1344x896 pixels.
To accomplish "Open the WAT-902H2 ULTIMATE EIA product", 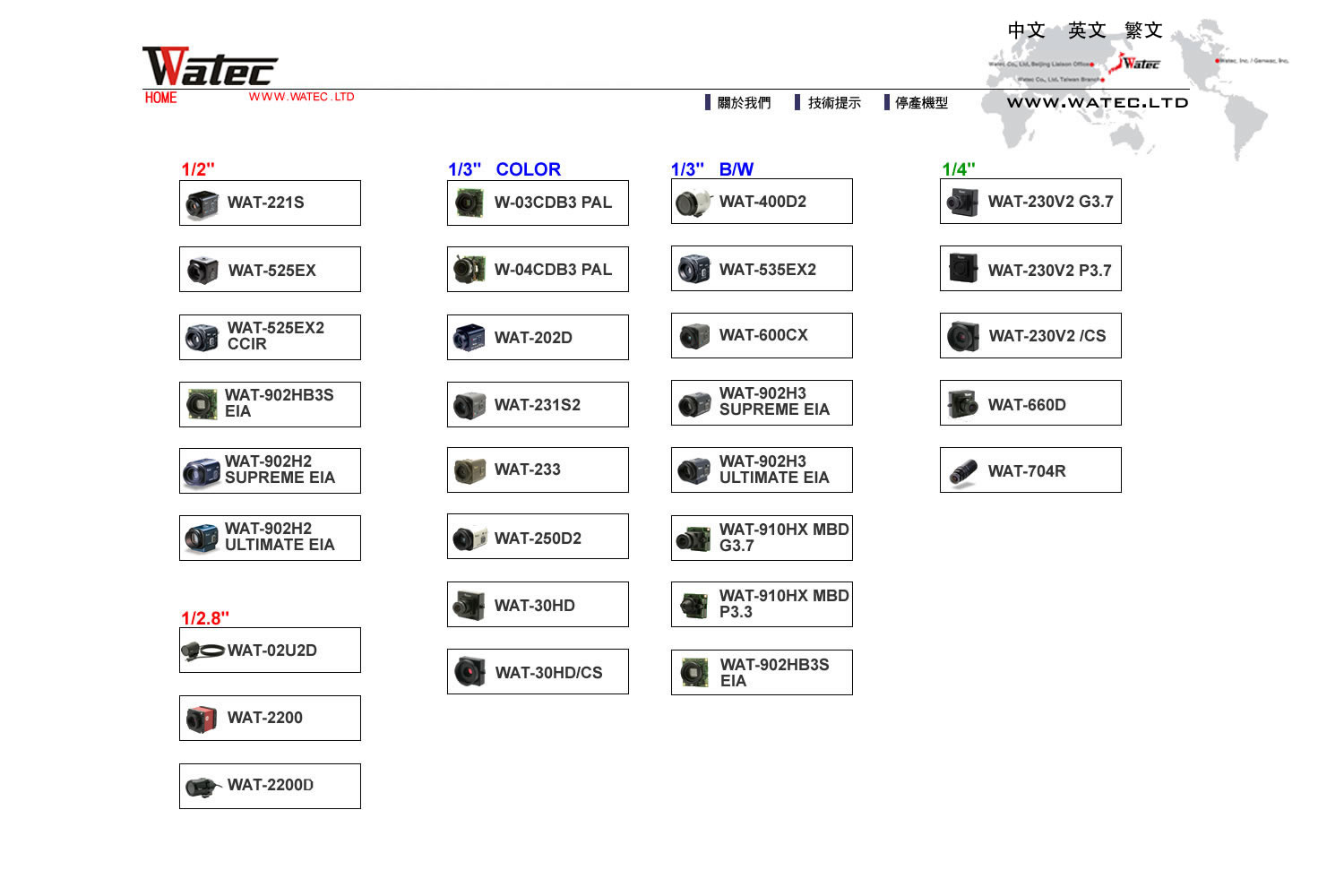I will pyautogui.click(x=279, y=538).
